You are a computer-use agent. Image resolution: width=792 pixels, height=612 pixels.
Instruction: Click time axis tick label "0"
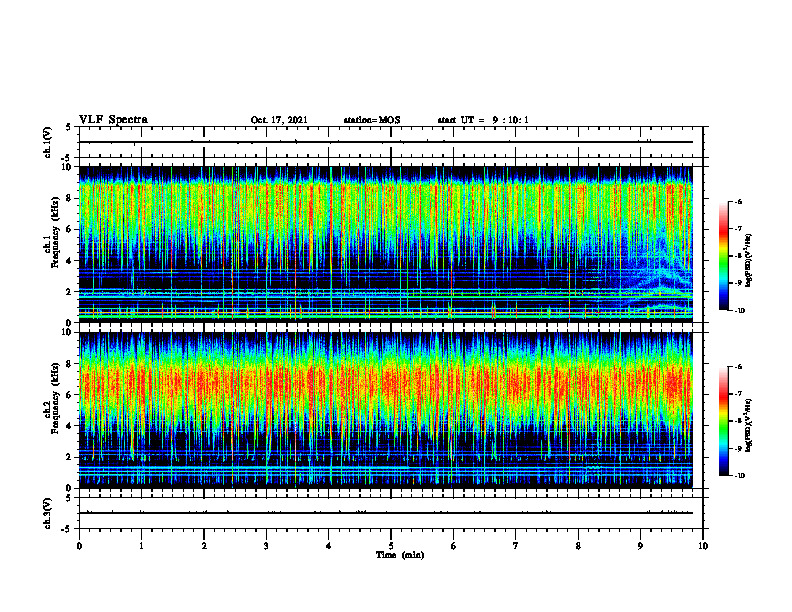[x=79, y=546]
